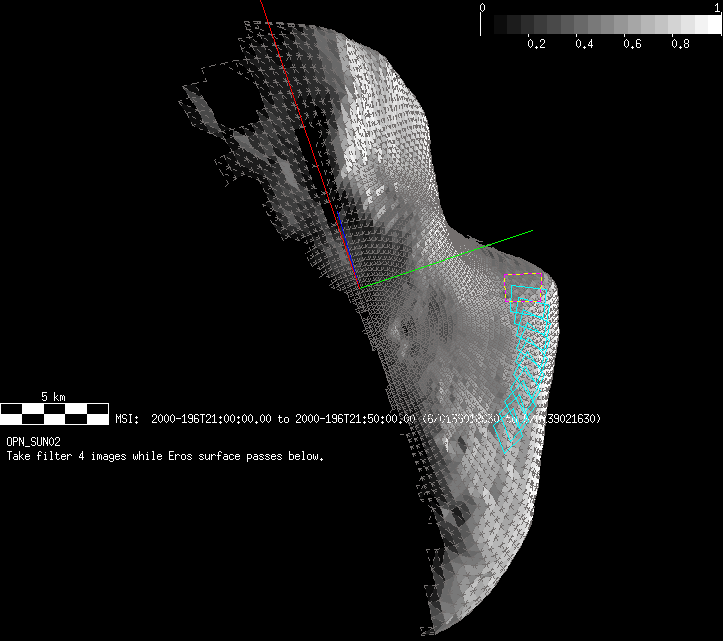Click the green axis line
Image resolution: width=723 pixels, height=641 pixels.
(450, 258)
